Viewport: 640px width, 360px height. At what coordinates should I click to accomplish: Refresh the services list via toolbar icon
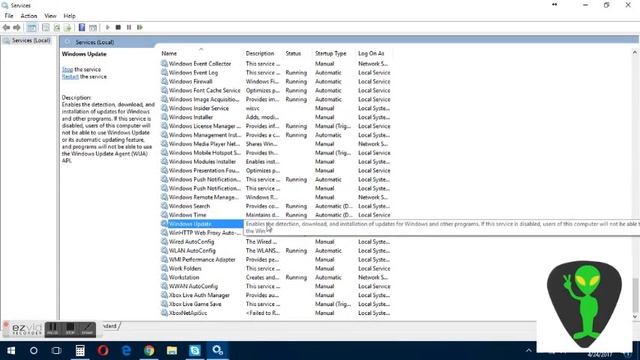pyautogui.click(x=57, y=27)
